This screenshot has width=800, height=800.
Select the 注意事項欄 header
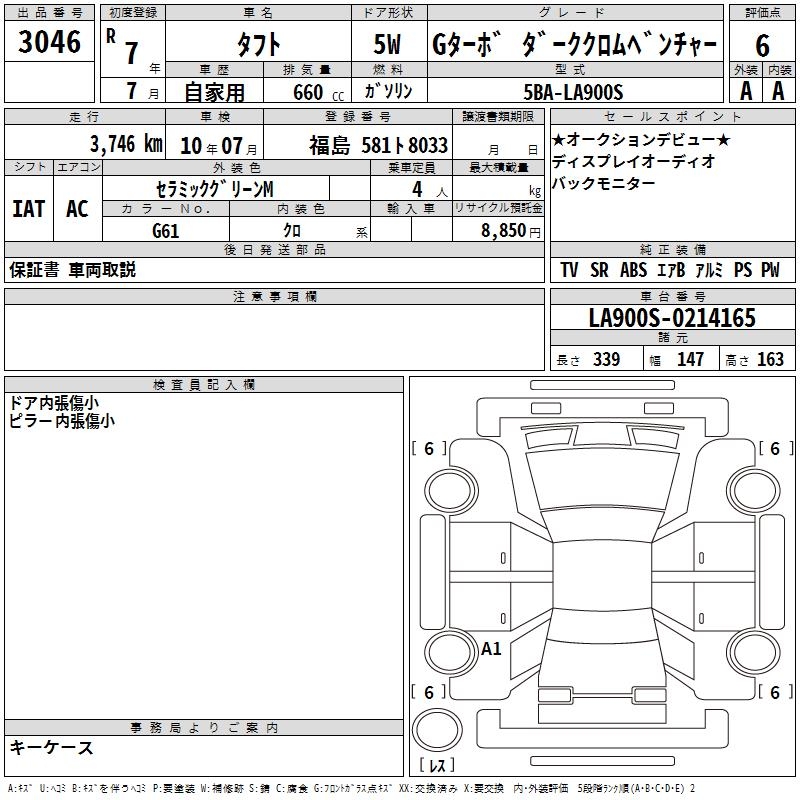click(x=274, y=297)
